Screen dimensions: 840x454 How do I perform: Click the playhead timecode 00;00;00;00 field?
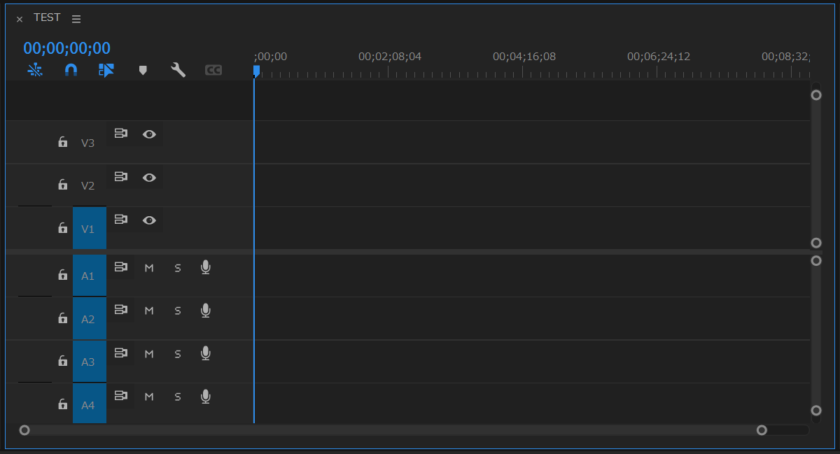click(x=67, y=48)
